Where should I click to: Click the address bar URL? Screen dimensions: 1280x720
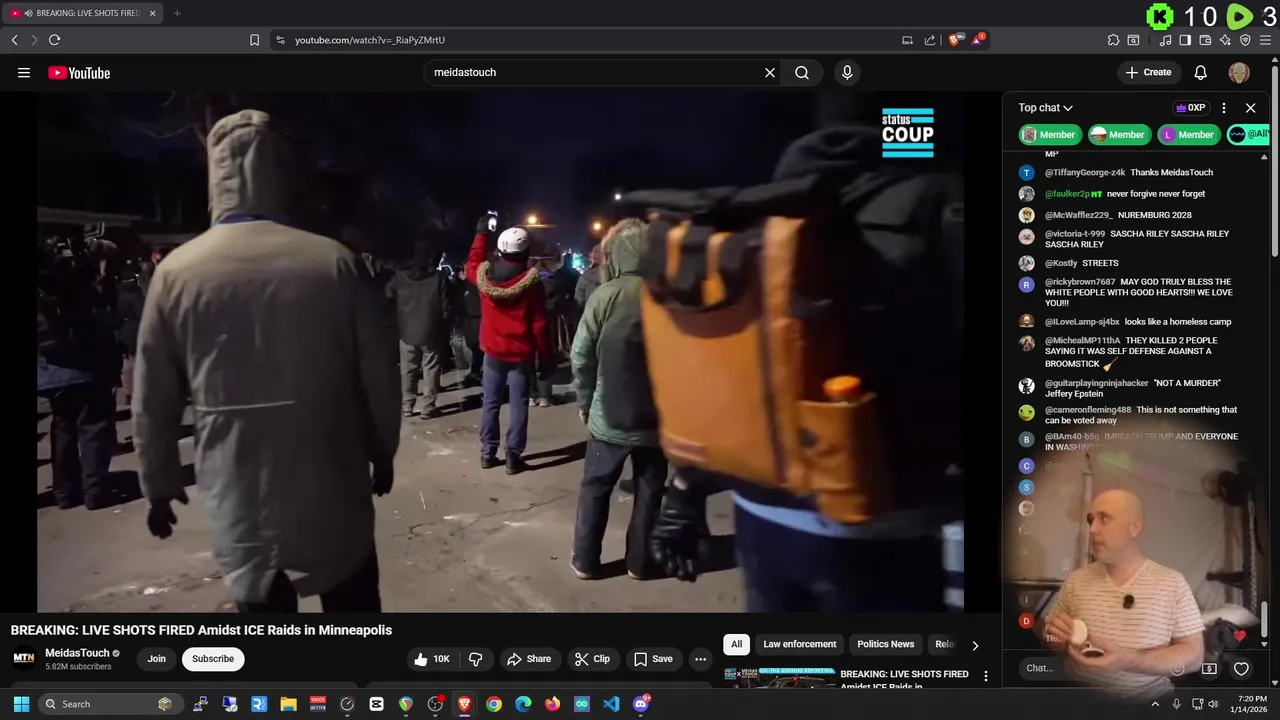(370, 40)
